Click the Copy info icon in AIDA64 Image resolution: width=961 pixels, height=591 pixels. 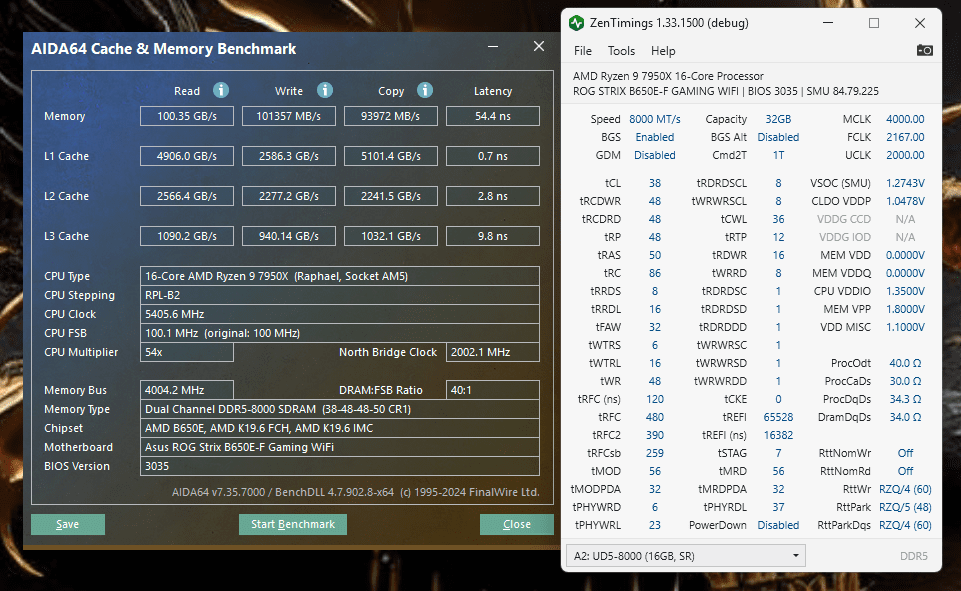point(425,91)
